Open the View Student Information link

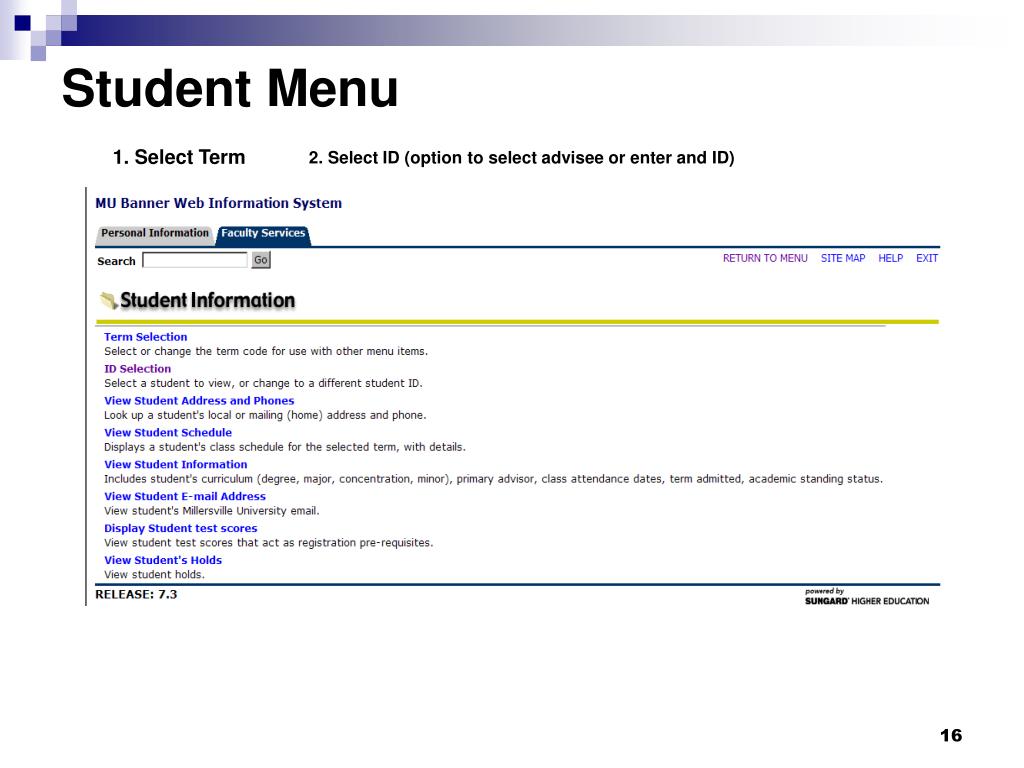[x=176, y=465]
